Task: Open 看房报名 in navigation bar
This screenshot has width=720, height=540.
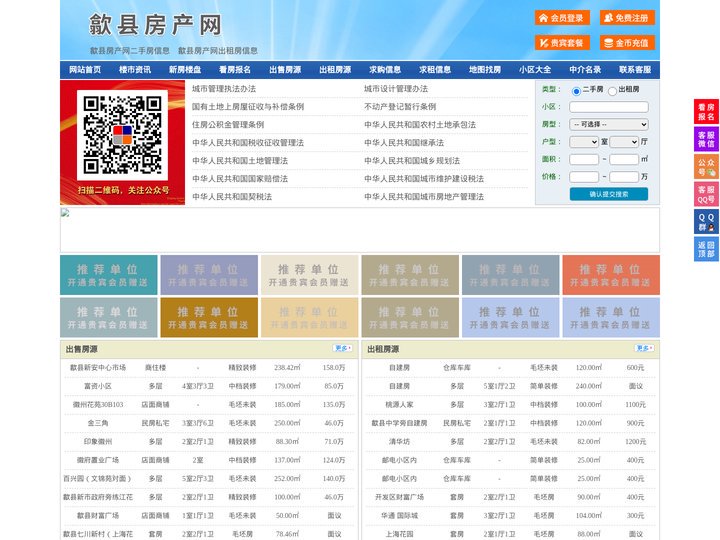Action: click(235, 70)
